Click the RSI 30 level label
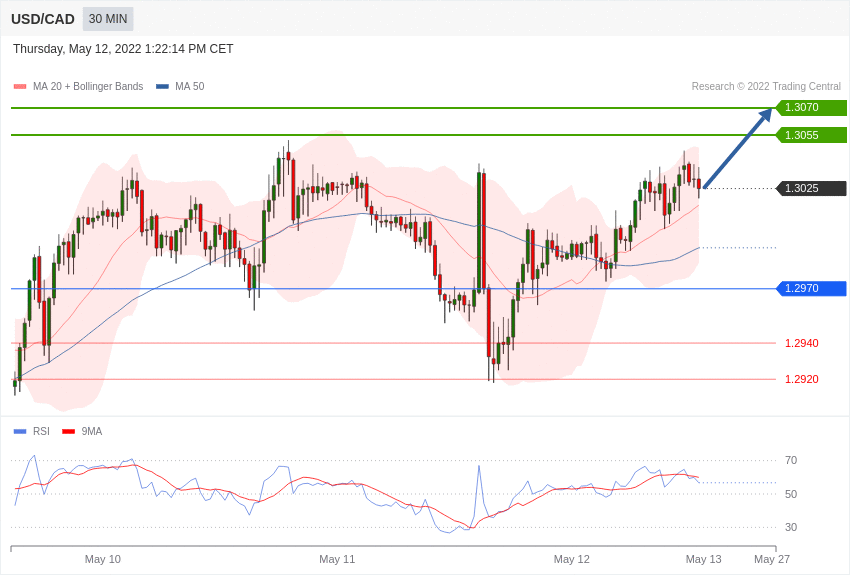This screenshot has width=850, height=576. [791, 527]
